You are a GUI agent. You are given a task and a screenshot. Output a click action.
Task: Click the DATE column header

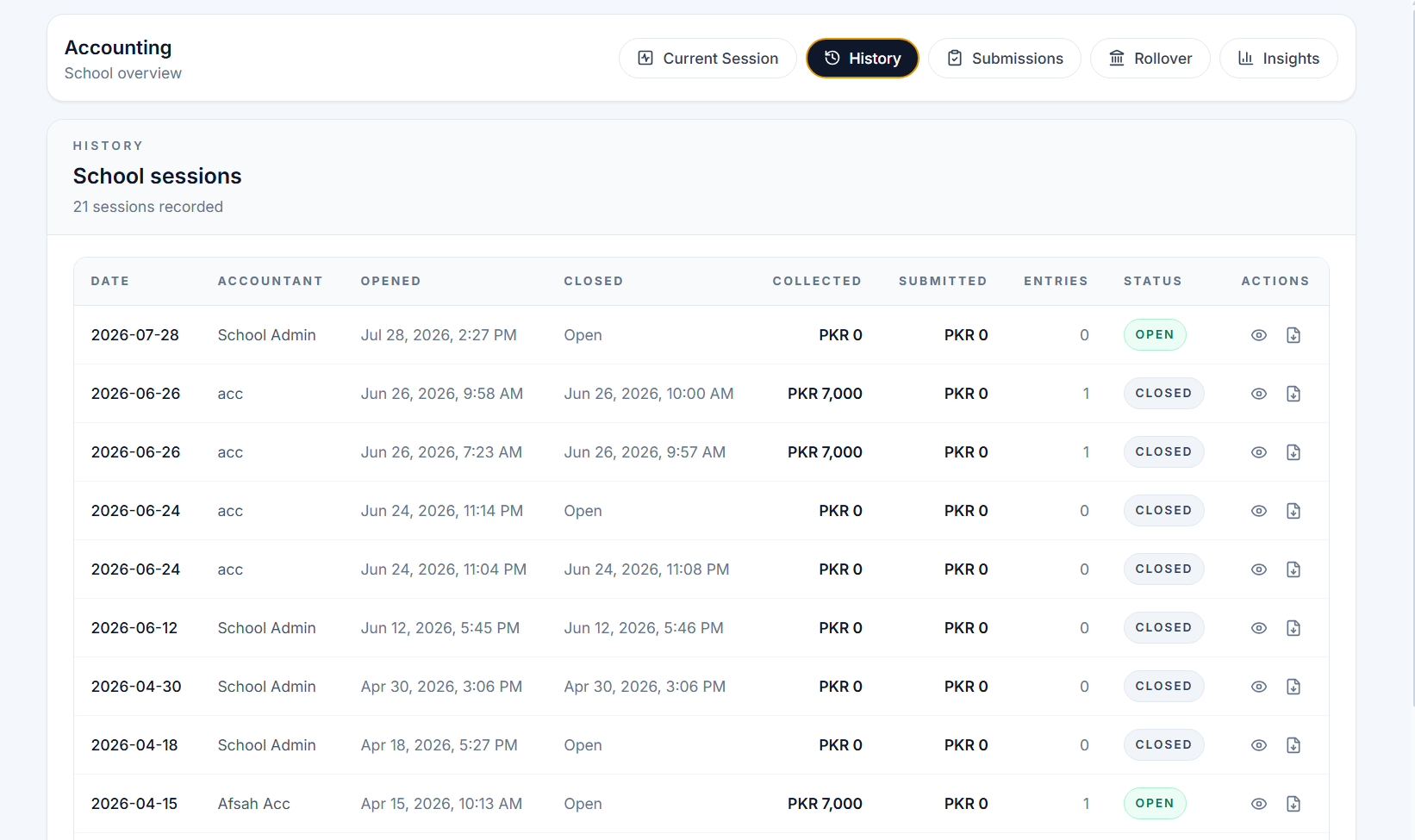tap(110, 281)
